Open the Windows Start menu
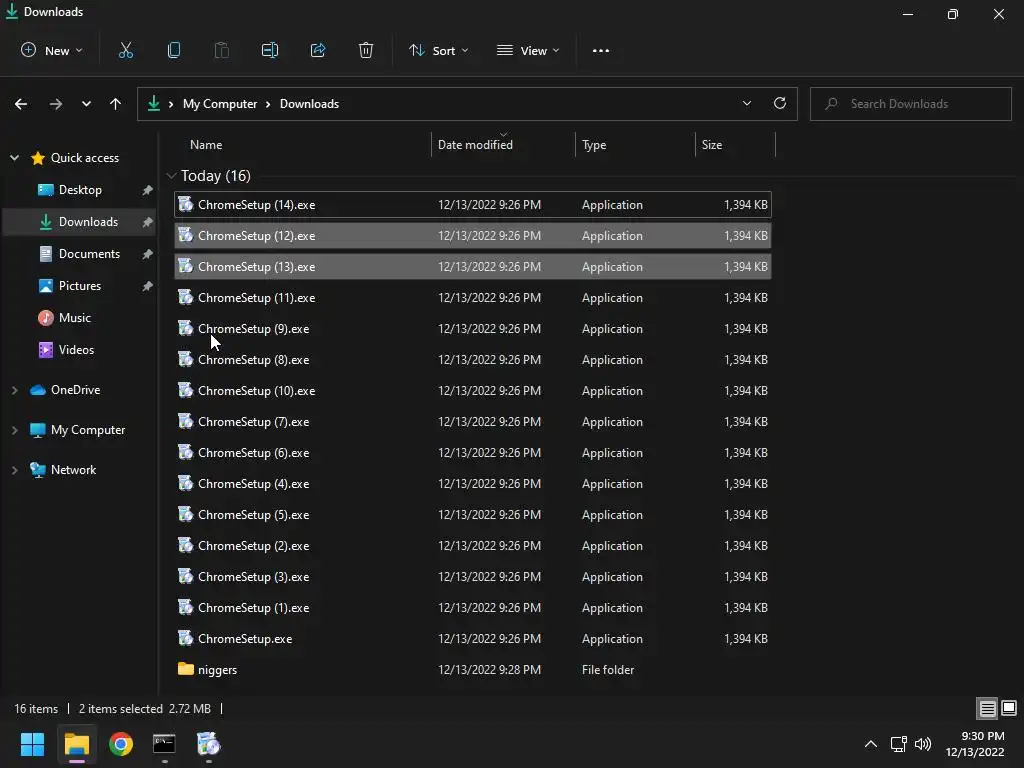The width and height of the screenshot is (1024, 768). tap(33, 744)
